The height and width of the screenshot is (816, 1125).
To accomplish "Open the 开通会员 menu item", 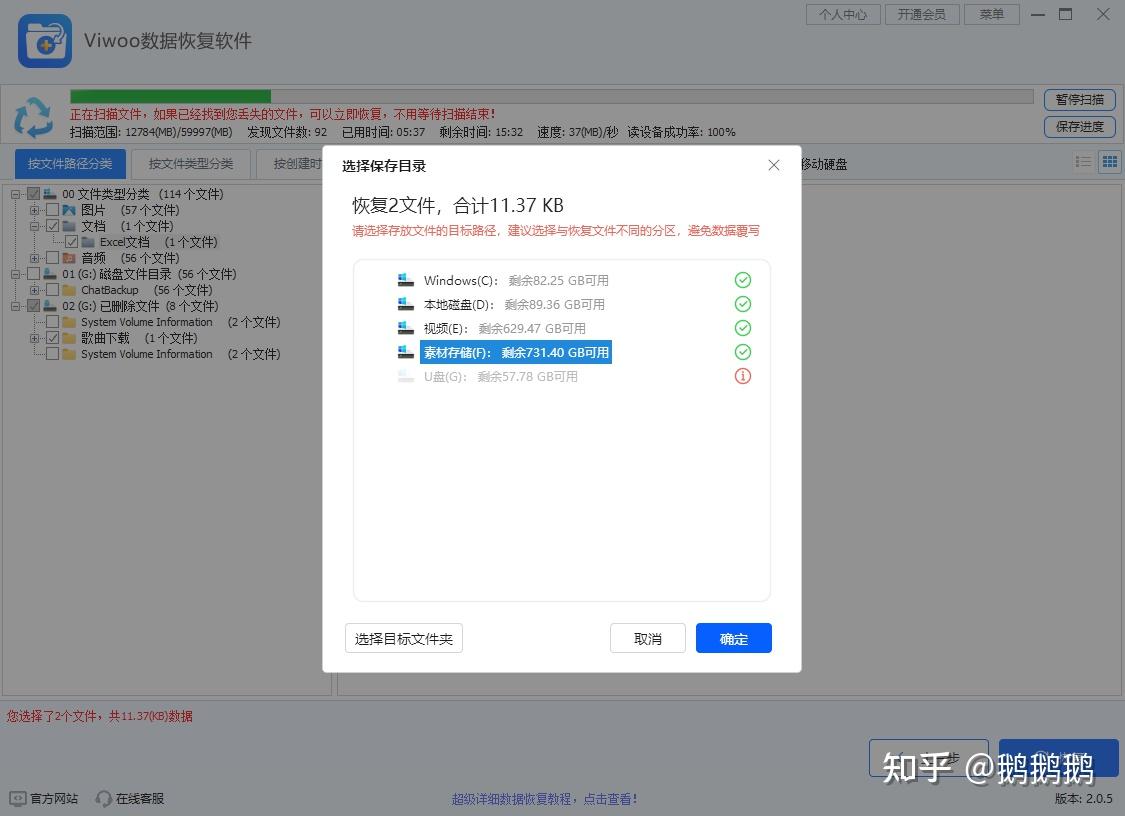I will pyautogui.click(x=922, y=14).
